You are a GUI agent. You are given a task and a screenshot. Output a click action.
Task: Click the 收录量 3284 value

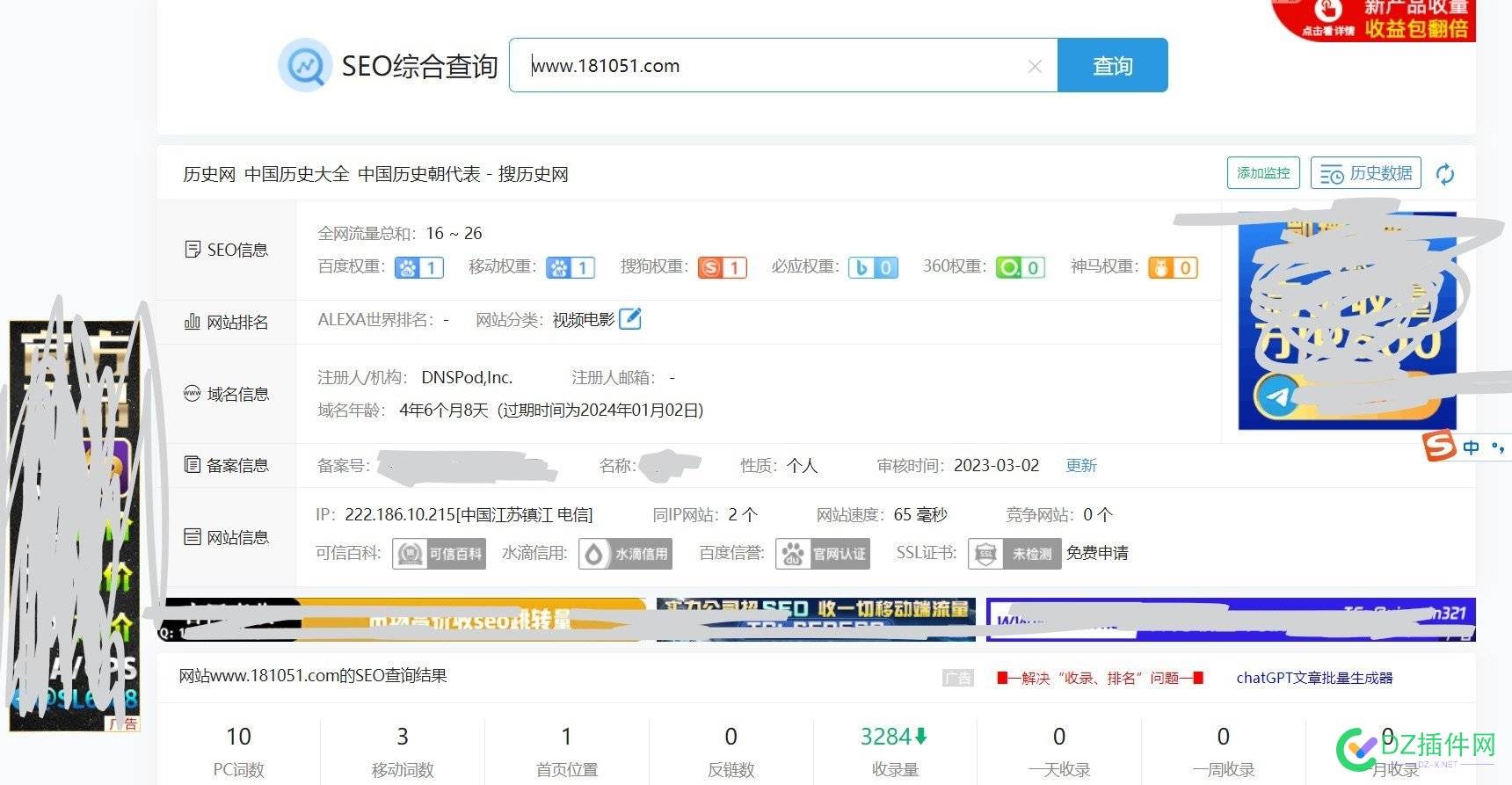coord(885,737)
